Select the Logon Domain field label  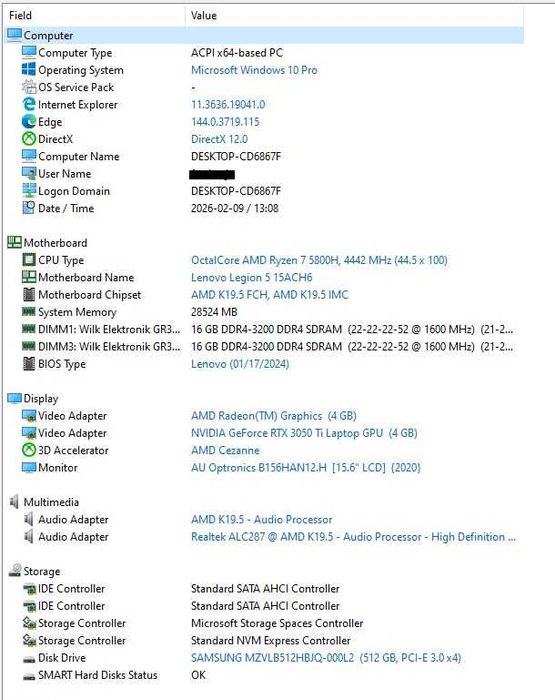pos(74,191)
